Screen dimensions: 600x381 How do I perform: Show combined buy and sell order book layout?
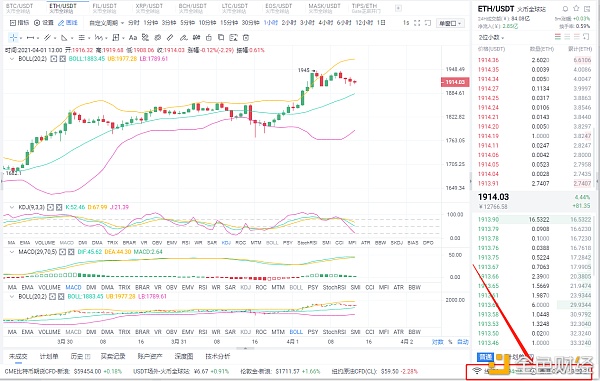[x=558, y=37]
